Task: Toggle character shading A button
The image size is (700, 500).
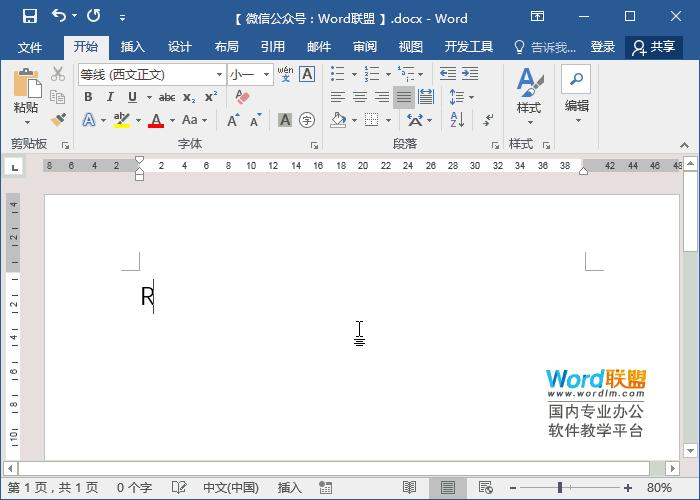Action: [285, 120]
